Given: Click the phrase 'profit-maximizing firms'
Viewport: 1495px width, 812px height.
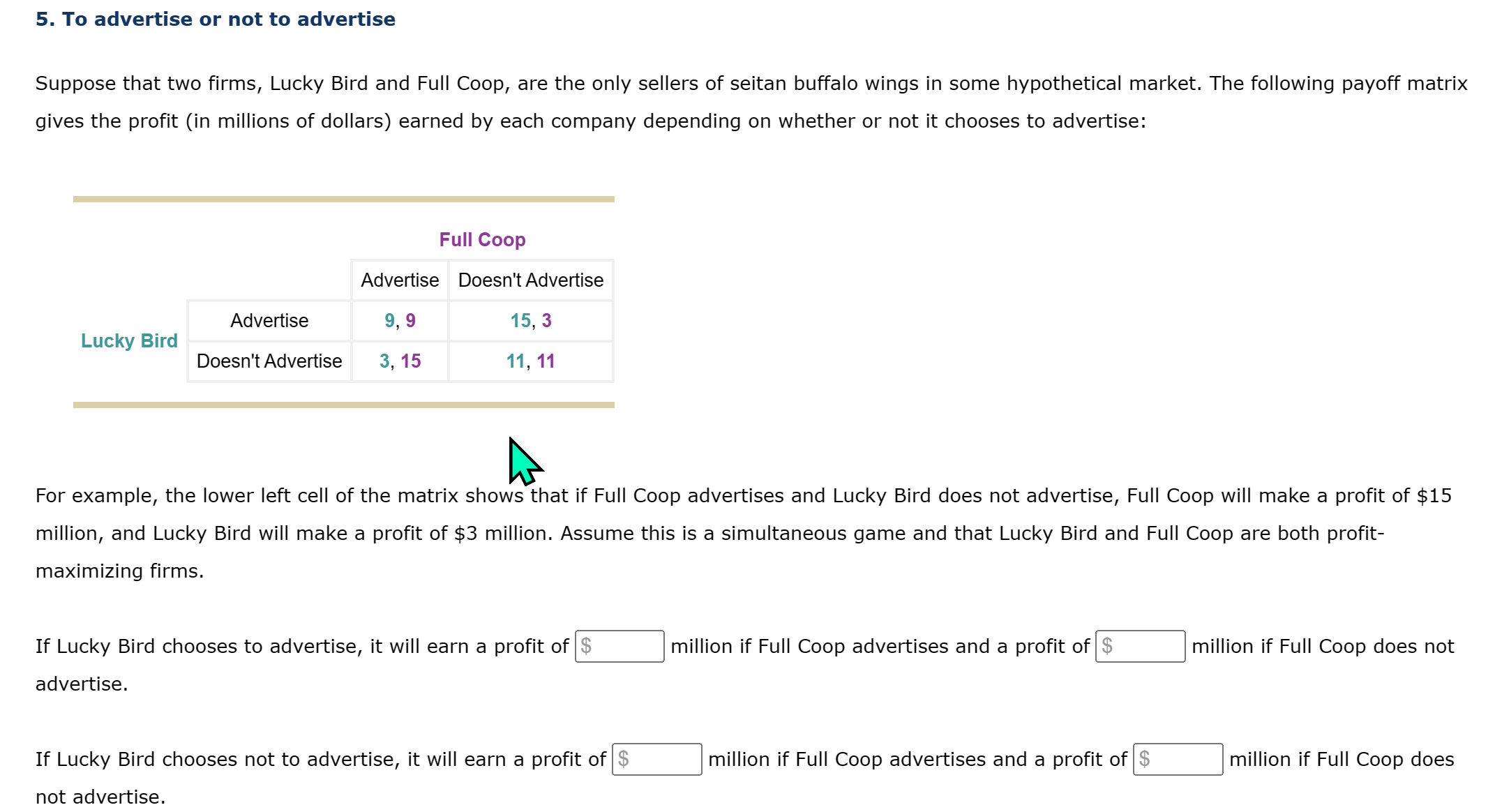Looking at the screenshot, I should [x=119, y=570].
